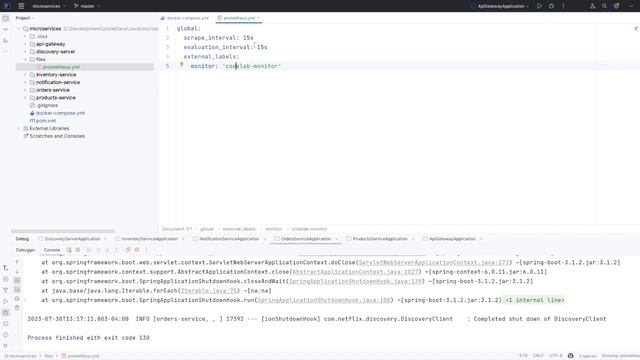Open IDE settings gear icon
This screenshot has width=640, height=360.
tap(616, 6)
